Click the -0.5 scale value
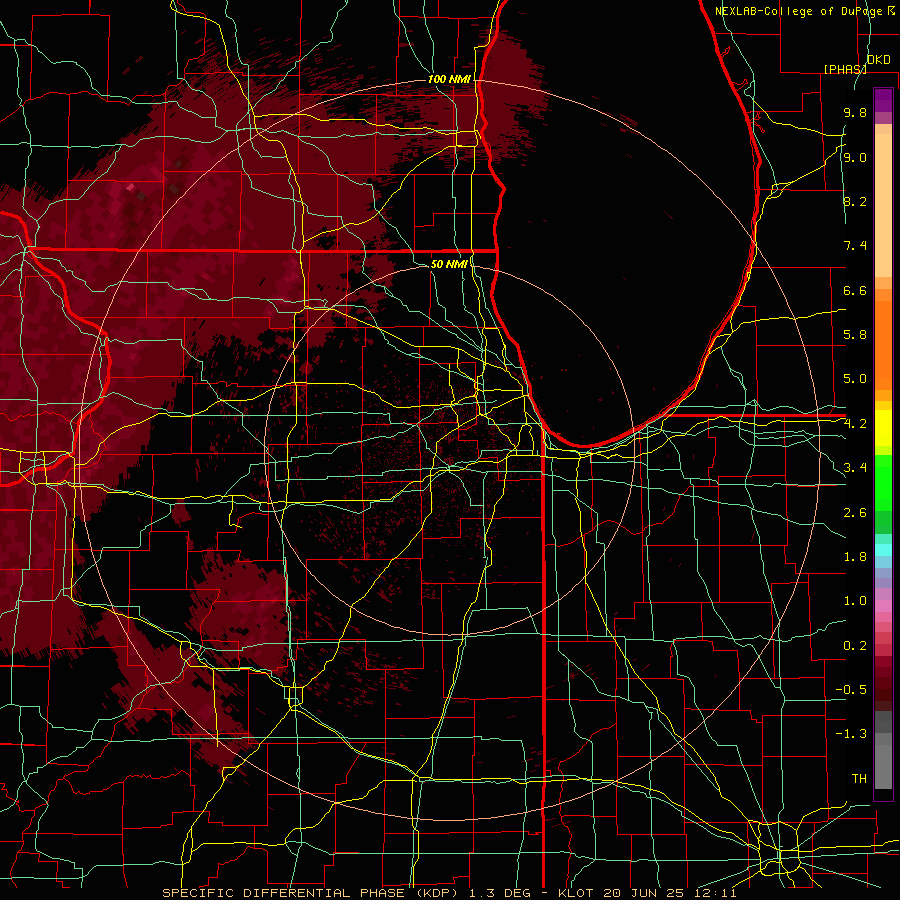The width and height of the screenshot is (900, 900). pos(851,690)
